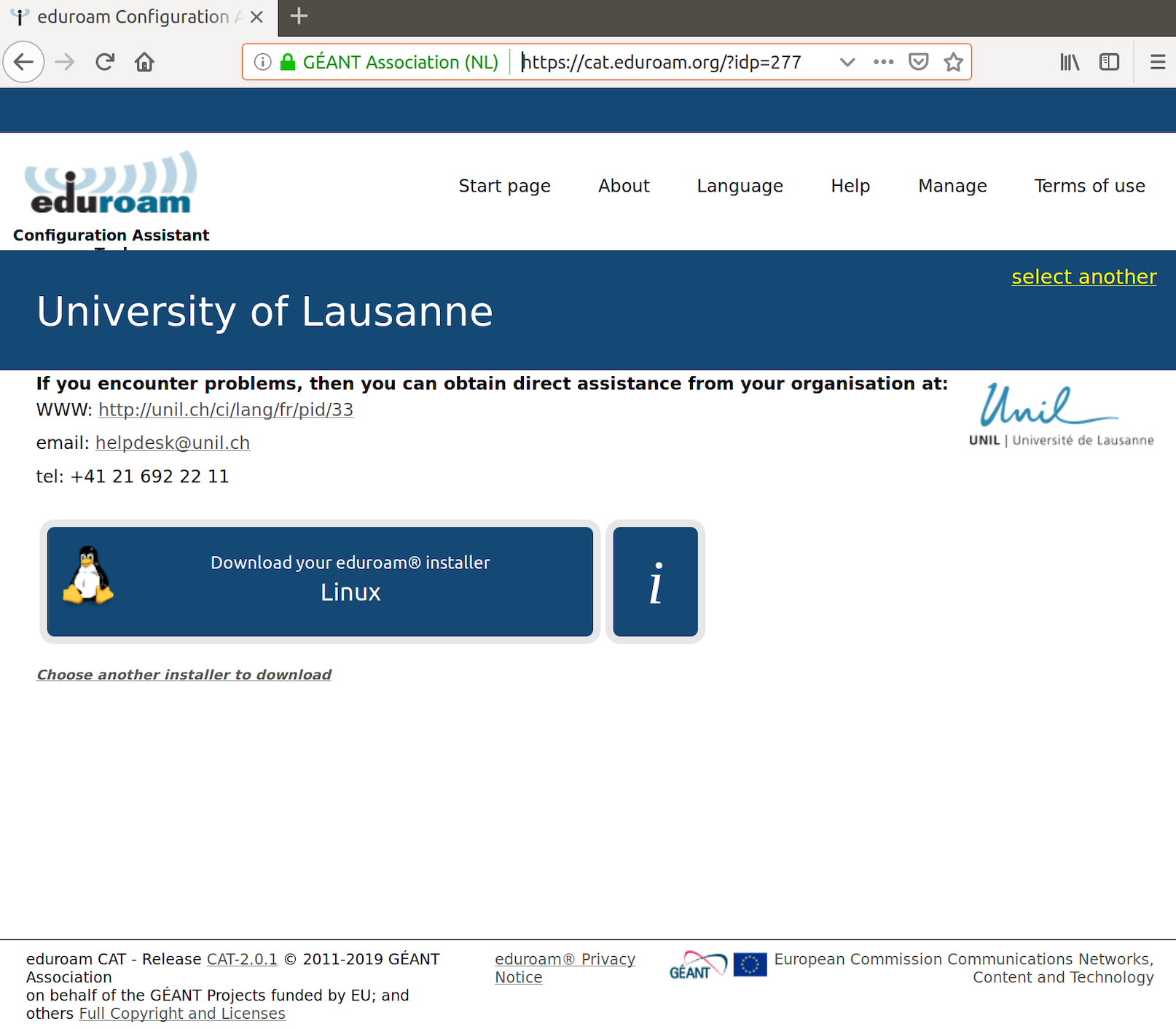Reload the current page
The image size is (1176, 1029).
pos(105,62)
